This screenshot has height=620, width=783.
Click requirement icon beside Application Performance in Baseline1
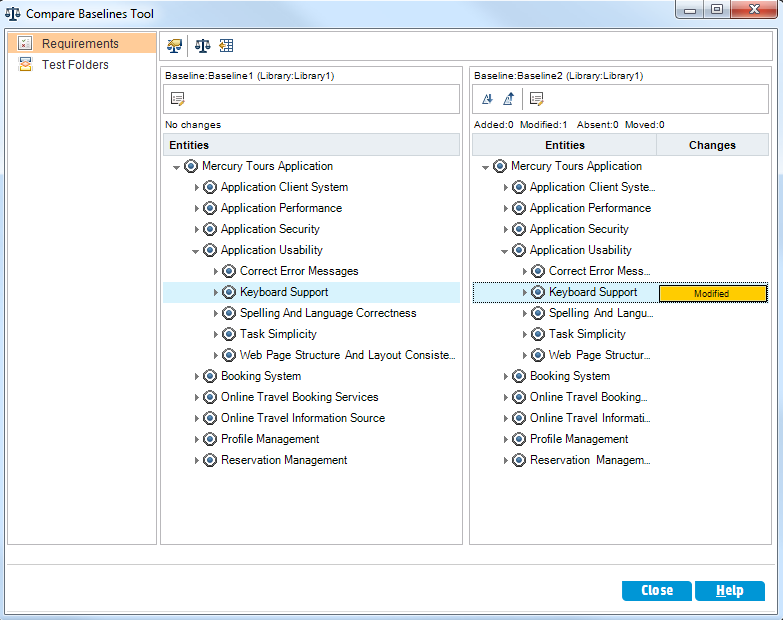(x=210, y=208)
